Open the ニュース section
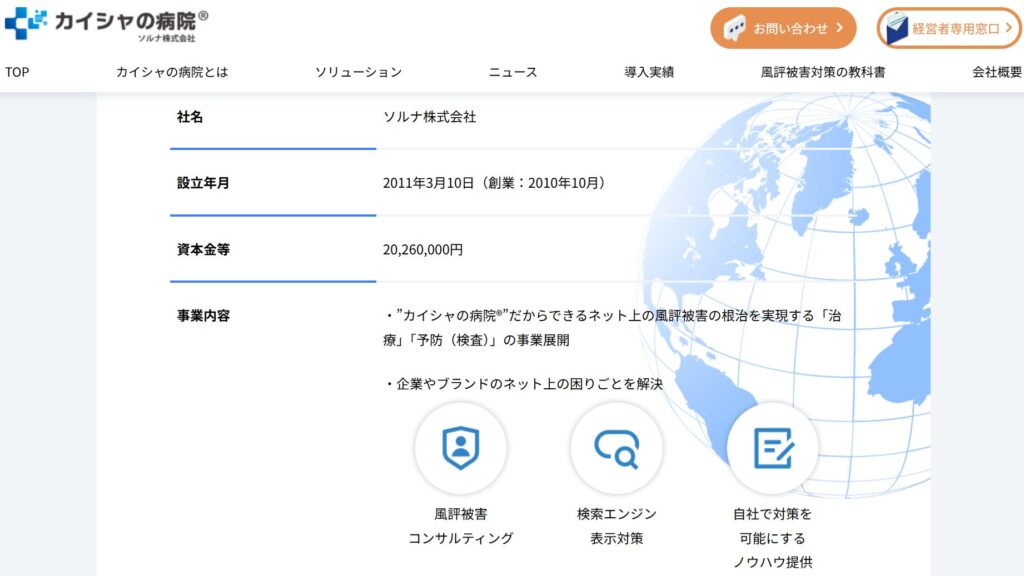This screenshot has width=1024, height=576. (513, 72)
